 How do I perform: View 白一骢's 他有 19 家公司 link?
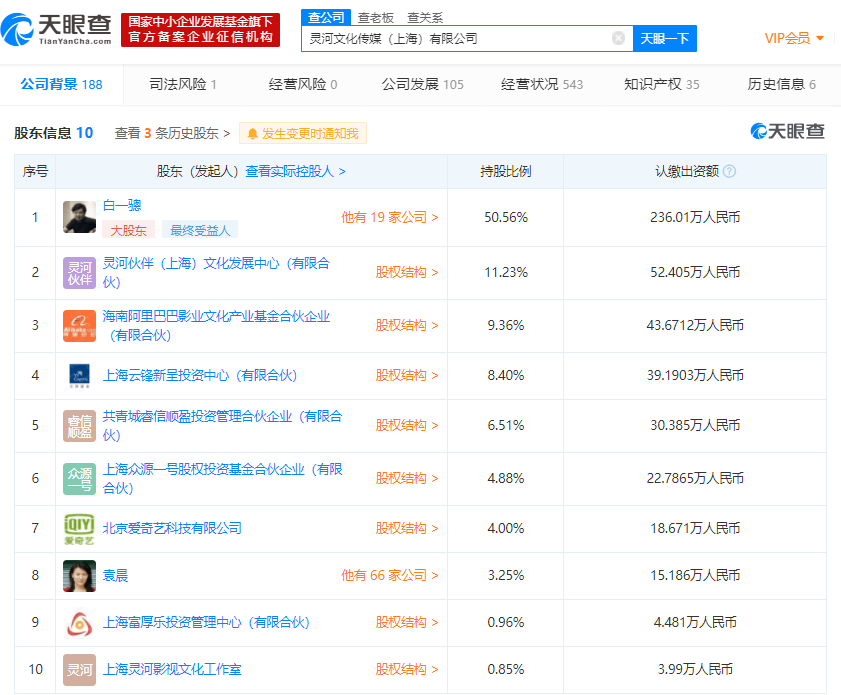390,217
